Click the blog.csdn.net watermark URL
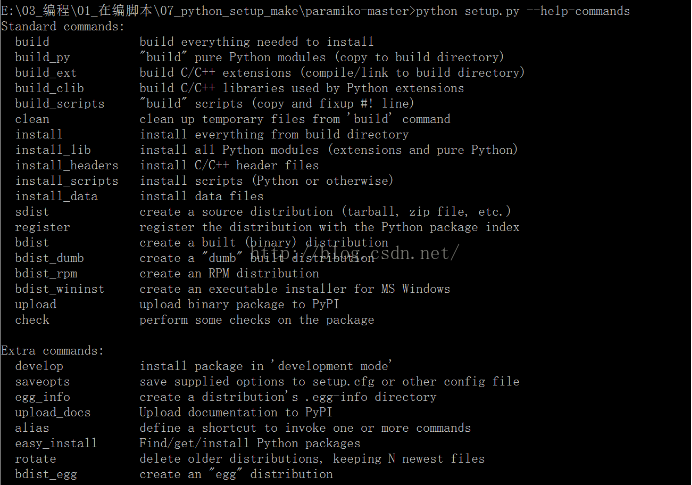 click(354, 253)
